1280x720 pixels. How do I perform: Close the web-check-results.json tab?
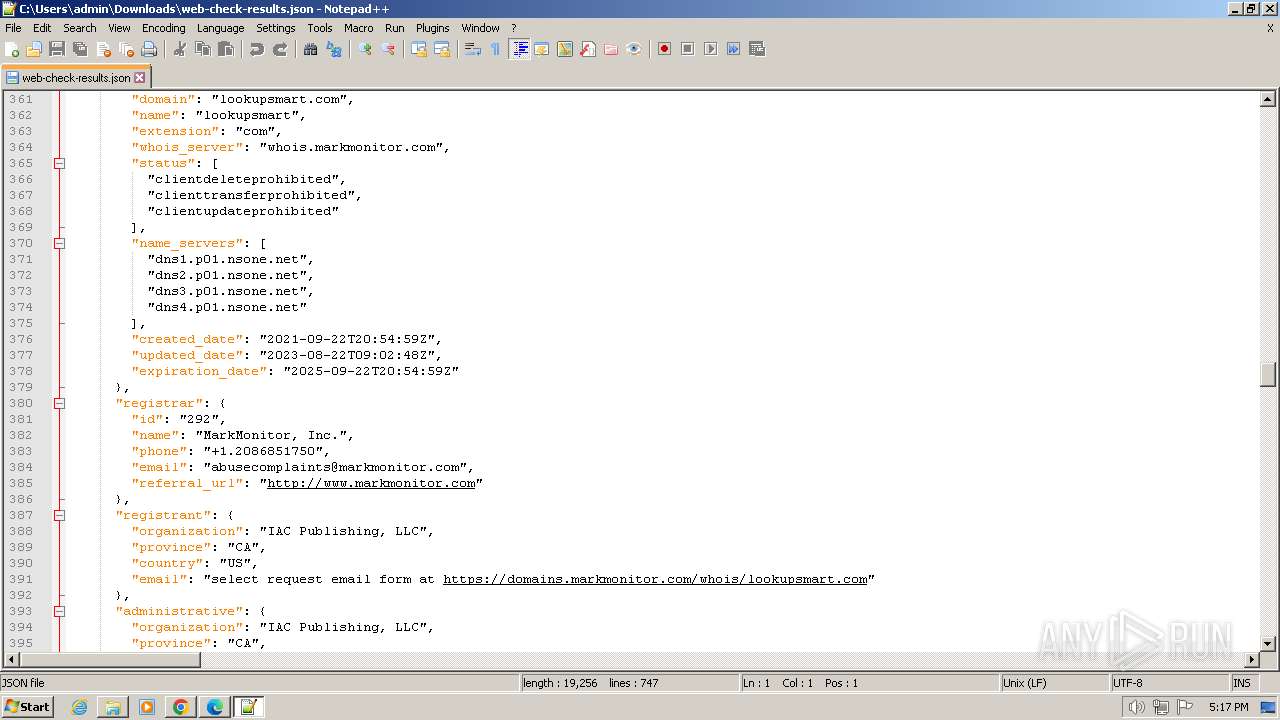(140, 77)
